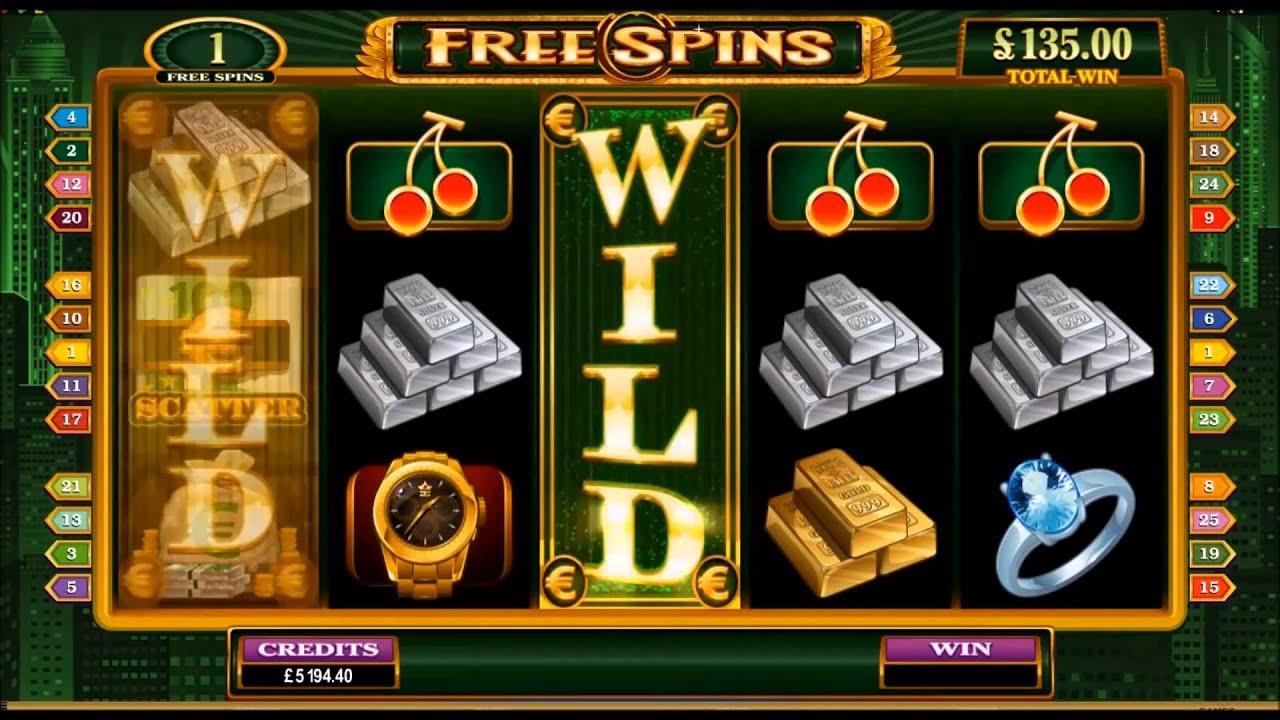Select payline marker 20 on left side

(x=69, y=218)
